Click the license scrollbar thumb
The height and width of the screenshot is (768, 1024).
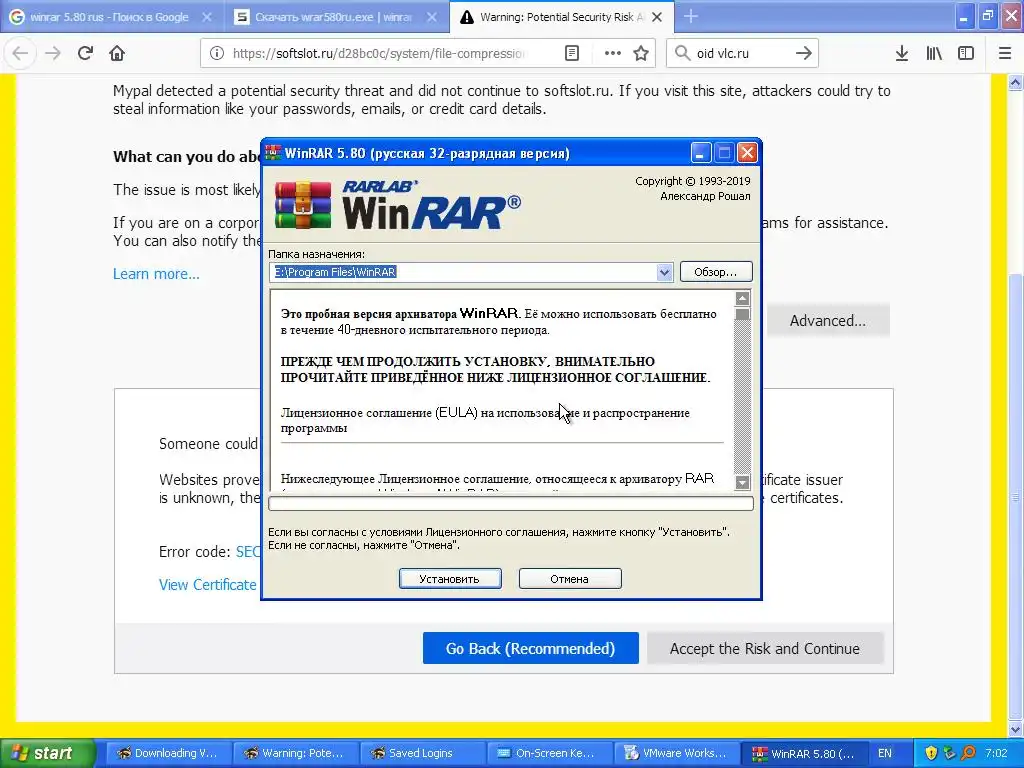743,315
